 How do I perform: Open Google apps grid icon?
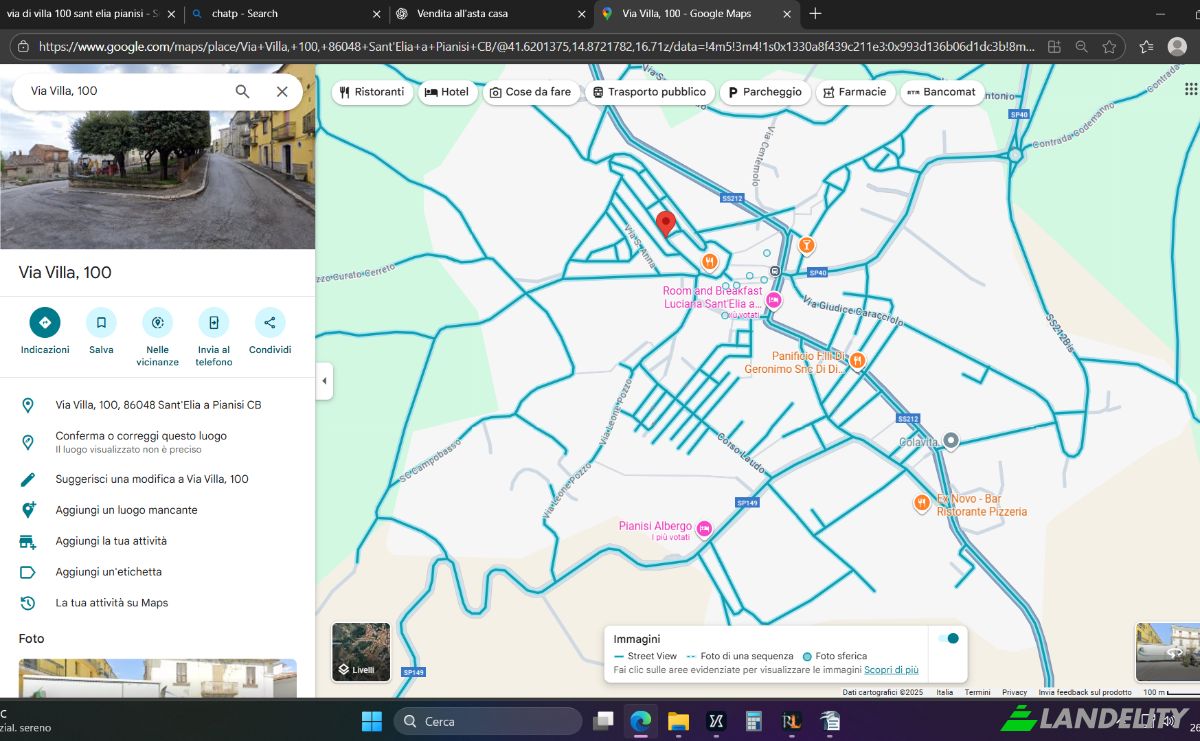1190,89
